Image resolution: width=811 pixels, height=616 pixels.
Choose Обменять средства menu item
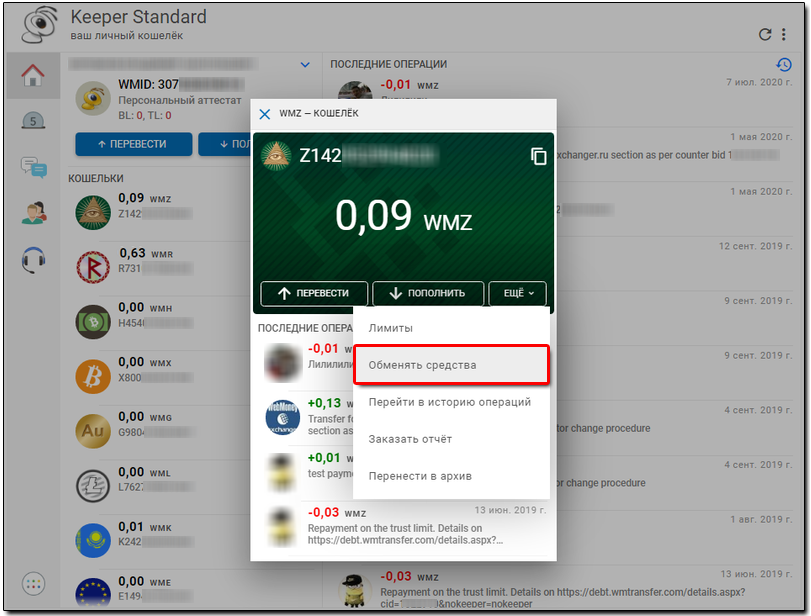451,365
